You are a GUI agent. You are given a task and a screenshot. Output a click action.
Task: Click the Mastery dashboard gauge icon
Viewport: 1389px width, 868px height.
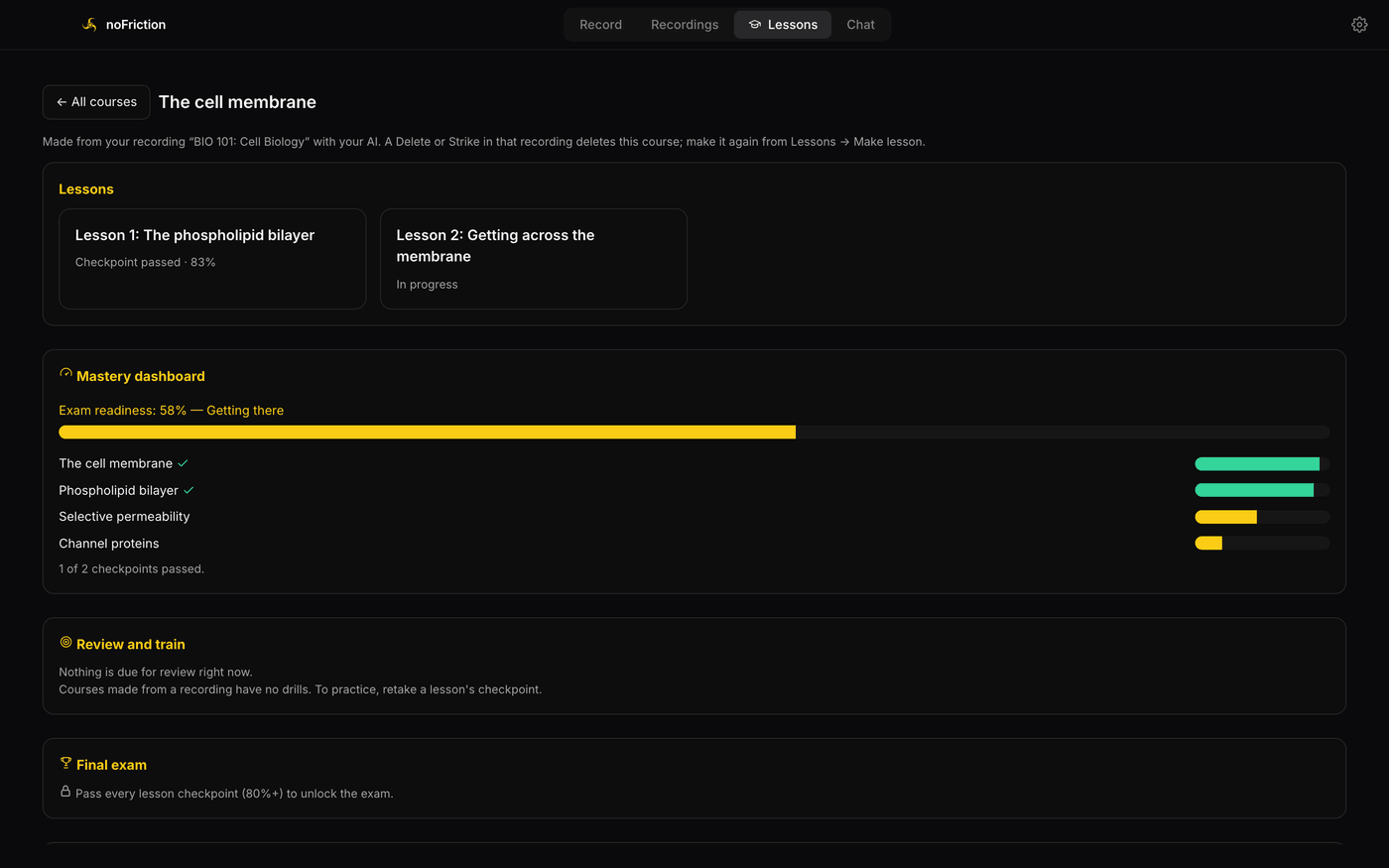[65, 374]
